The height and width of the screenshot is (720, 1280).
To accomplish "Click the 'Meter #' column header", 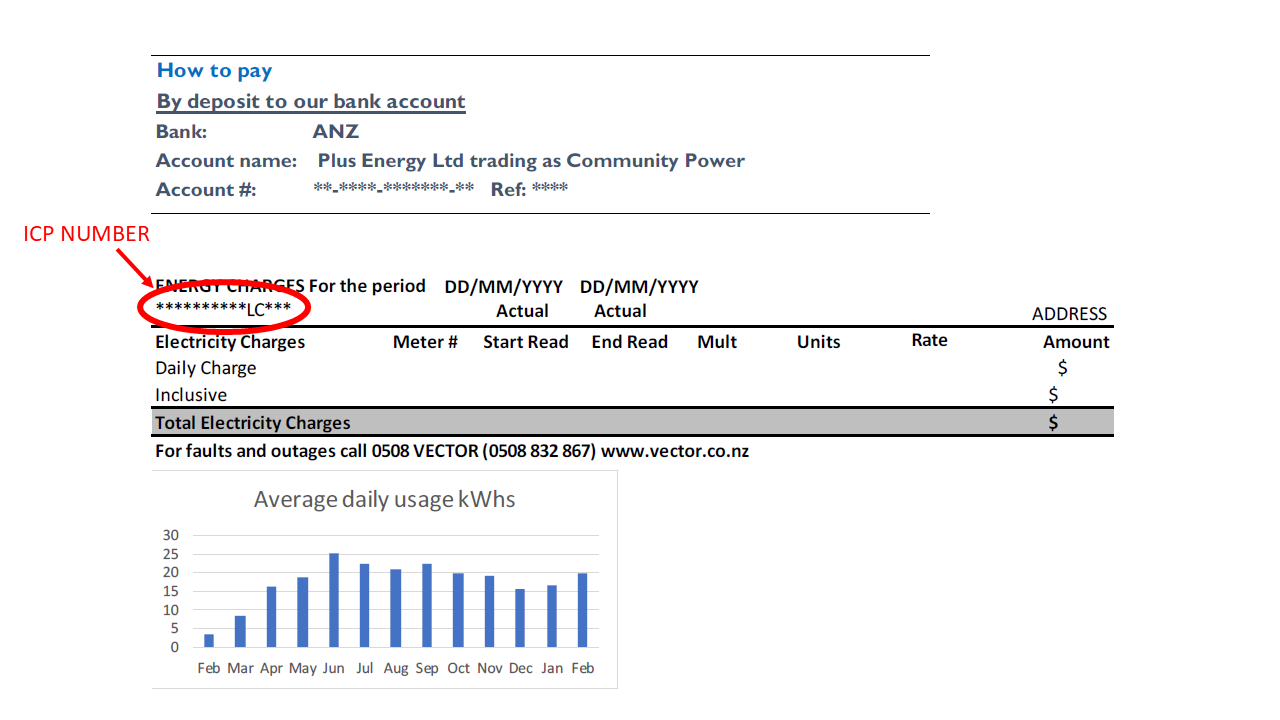I will tap(425, 342).
